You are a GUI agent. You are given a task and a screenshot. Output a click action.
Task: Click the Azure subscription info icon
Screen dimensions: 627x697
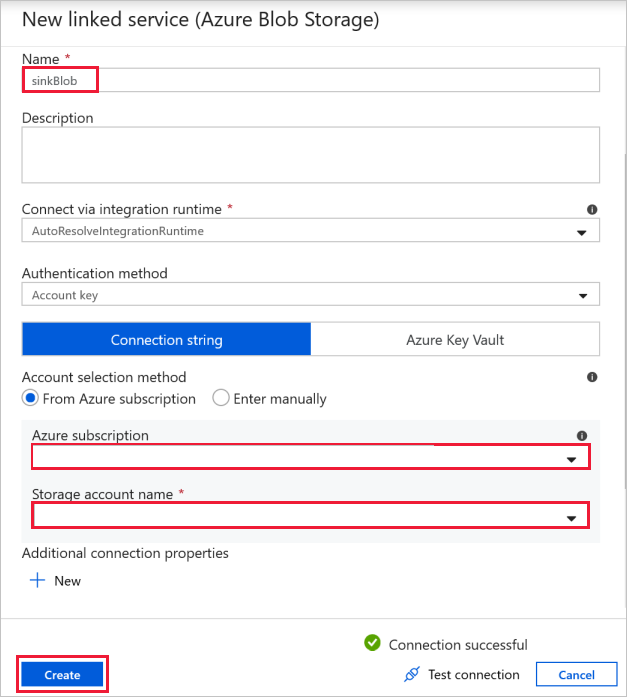582,436
